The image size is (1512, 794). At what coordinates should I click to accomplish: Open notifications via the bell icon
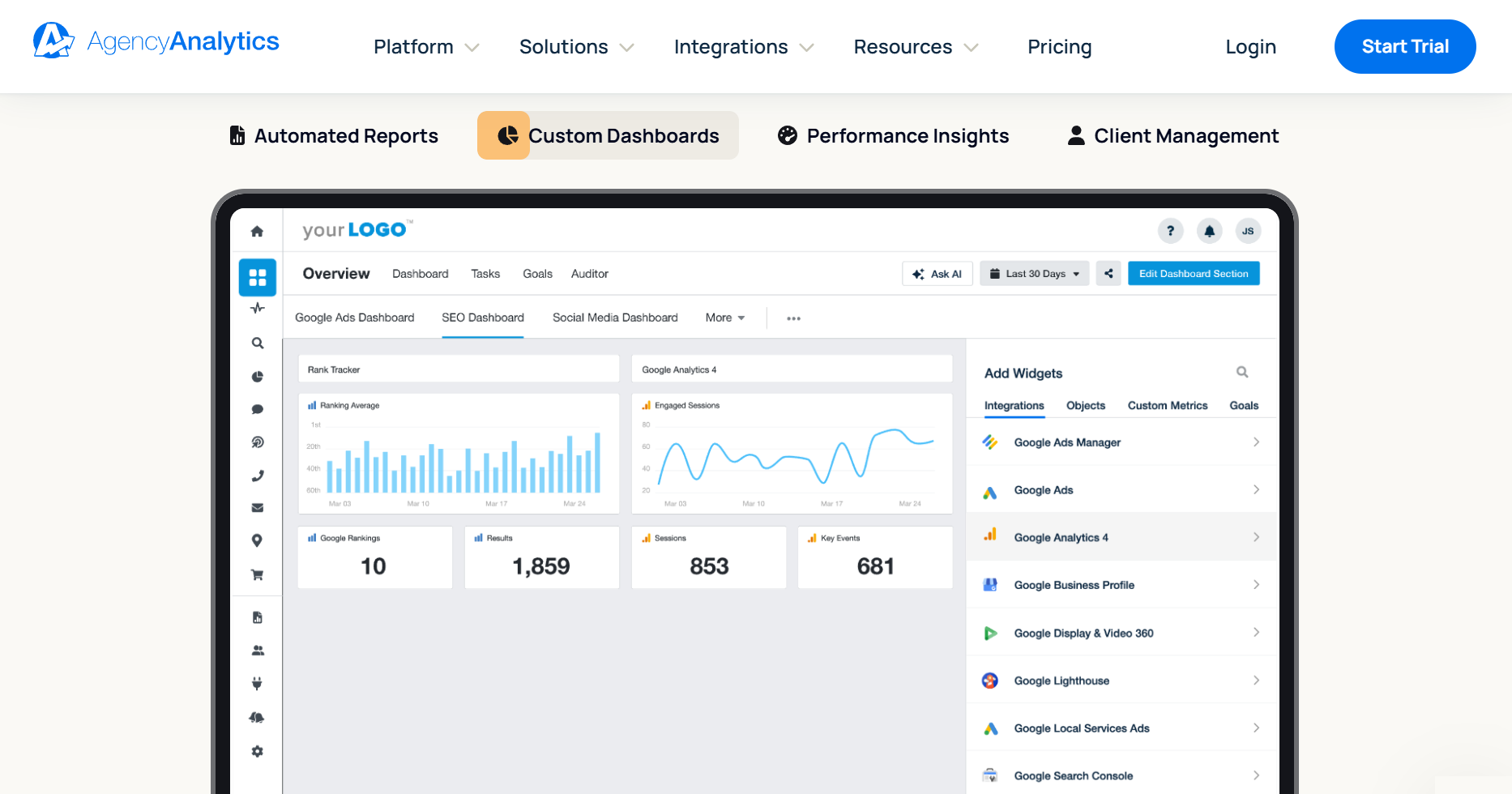(x=1209, y=230)
